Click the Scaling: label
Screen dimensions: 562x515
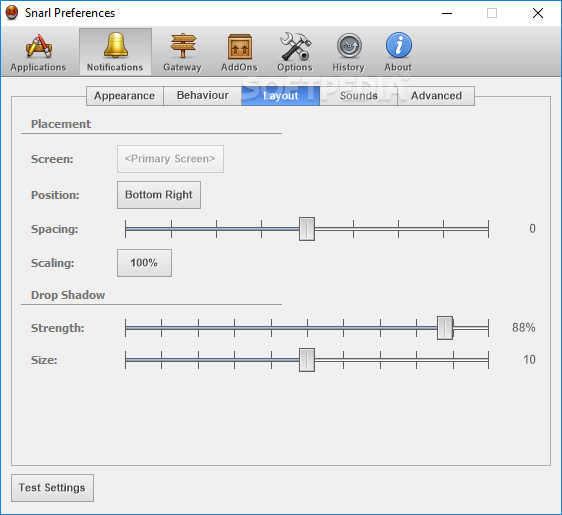click(x=53, y=263)
